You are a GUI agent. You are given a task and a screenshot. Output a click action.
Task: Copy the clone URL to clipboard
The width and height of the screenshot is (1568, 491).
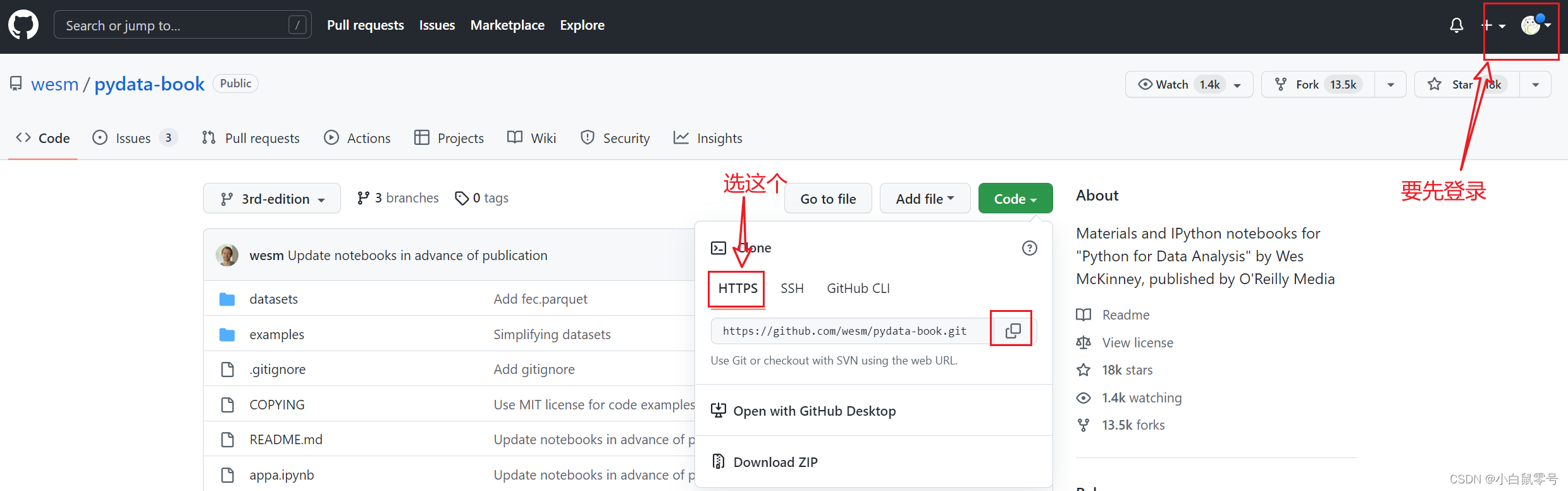coord(1013,331)
